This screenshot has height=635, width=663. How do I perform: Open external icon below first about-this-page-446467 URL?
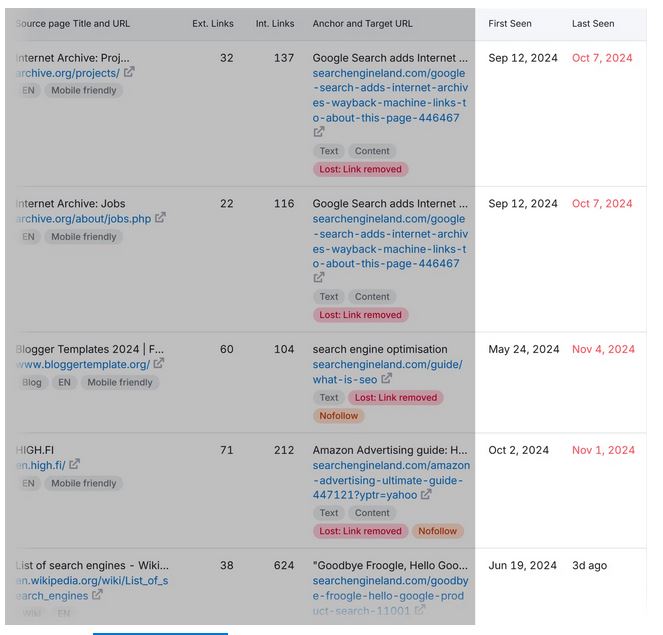click(319, 132)
